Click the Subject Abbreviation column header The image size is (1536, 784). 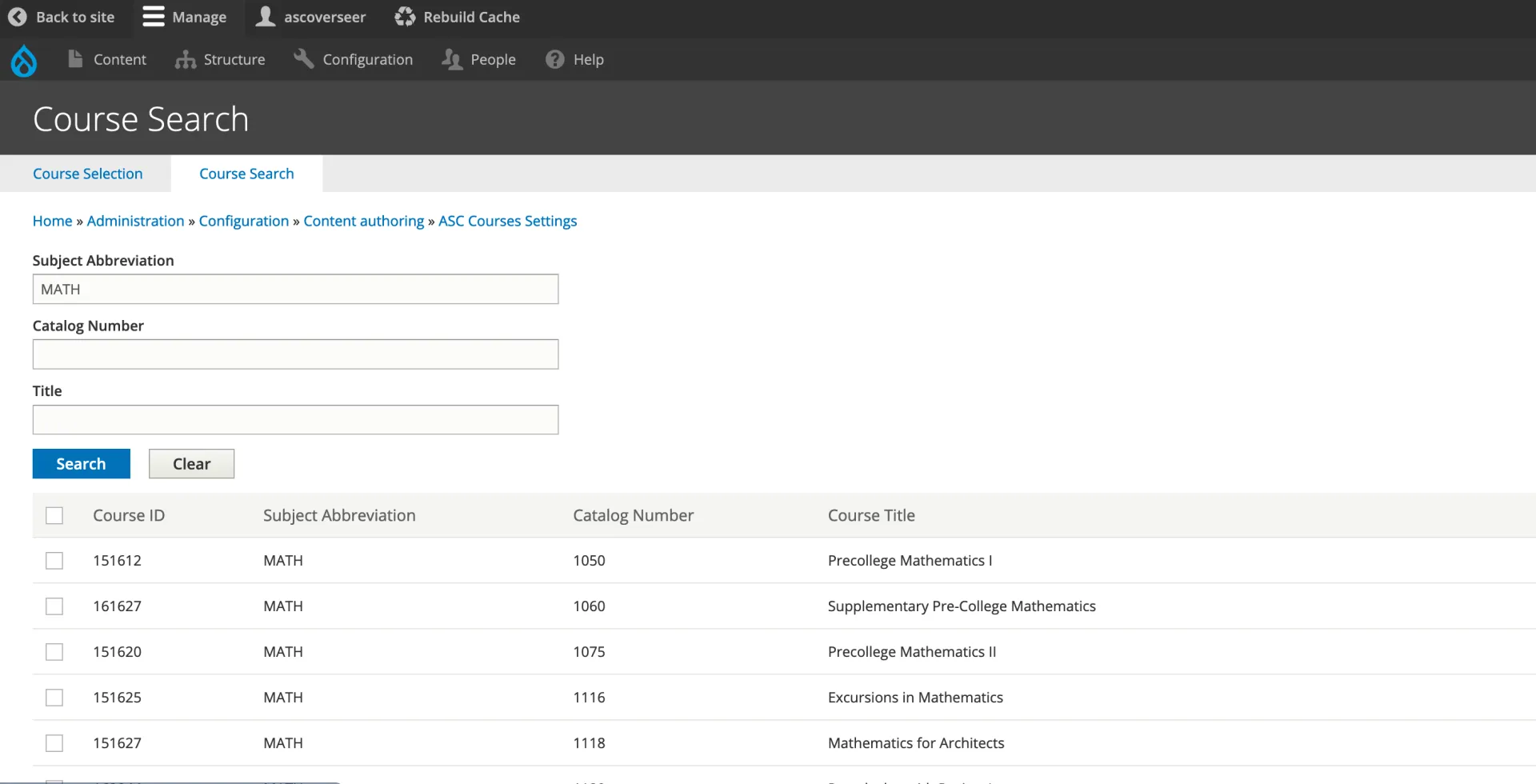pyautogui.click(x=339, y=516)
